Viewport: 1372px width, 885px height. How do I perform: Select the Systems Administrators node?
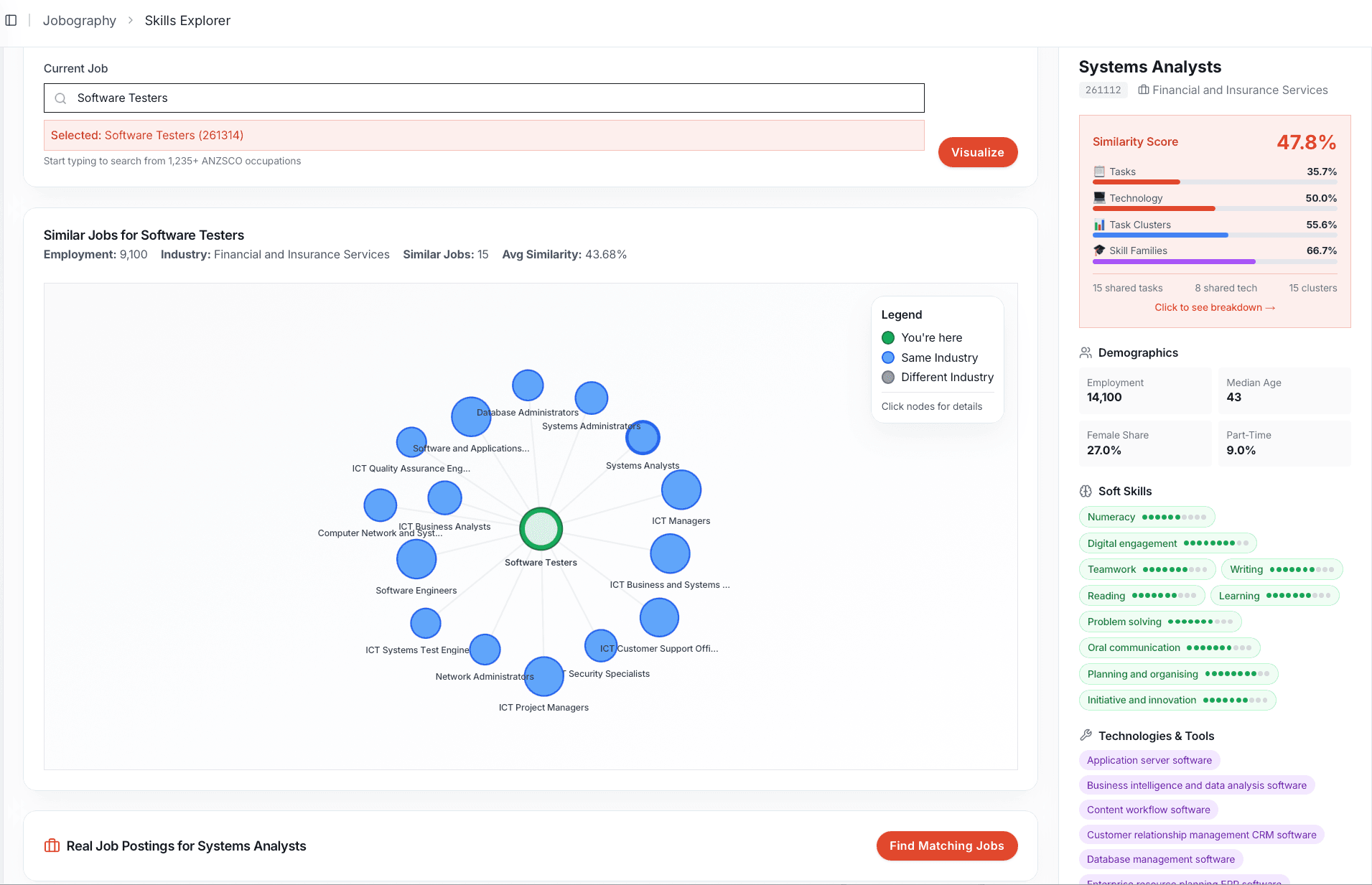[x=592, y=398]
